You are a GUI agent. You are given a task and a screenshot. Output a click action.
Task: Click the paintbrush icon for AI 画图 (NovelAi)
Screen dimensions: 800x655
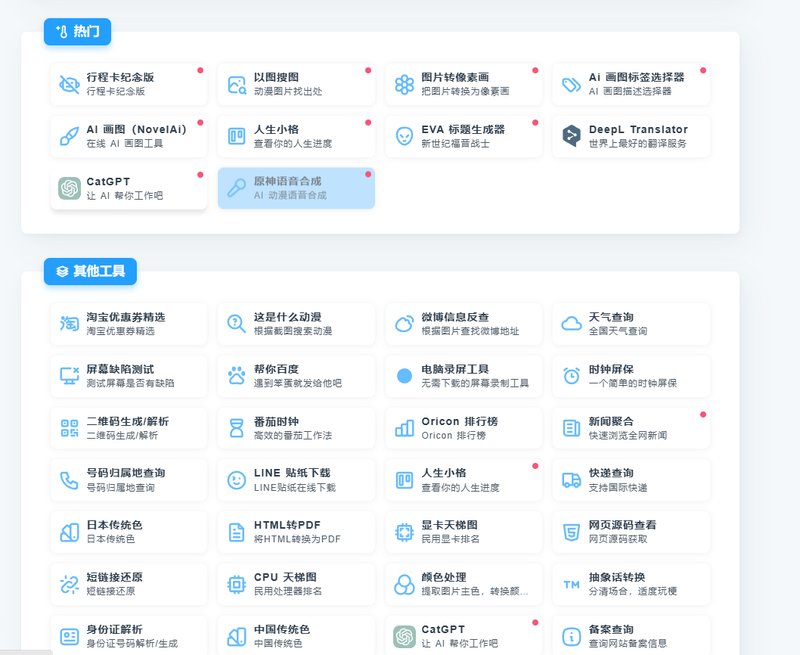[x=69, y=136]
